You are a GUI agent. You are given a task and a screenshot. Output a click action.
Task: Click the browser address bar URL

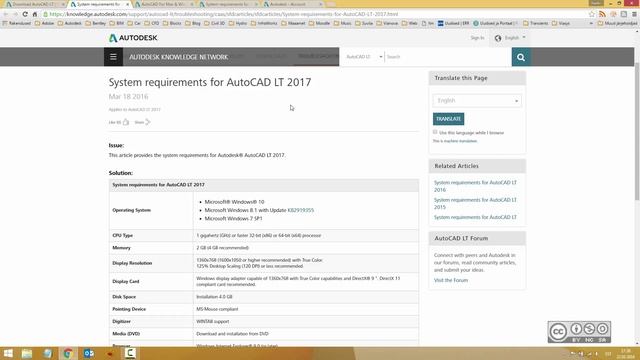[x=224, y=14]
